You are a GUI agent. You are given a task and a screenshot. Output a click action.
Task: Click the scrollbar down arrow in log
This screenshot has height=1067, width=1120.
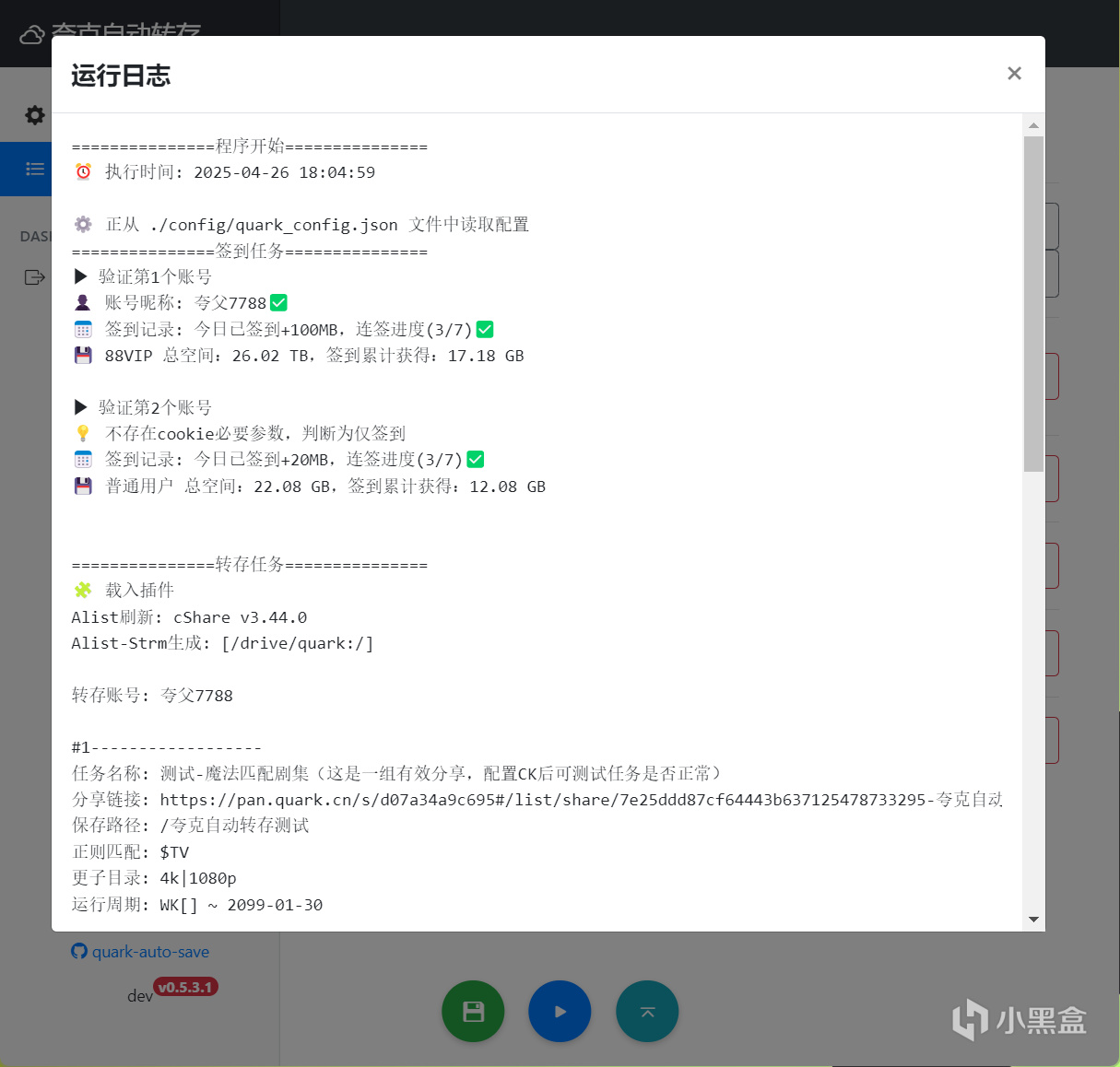[x=1033, y=920]
